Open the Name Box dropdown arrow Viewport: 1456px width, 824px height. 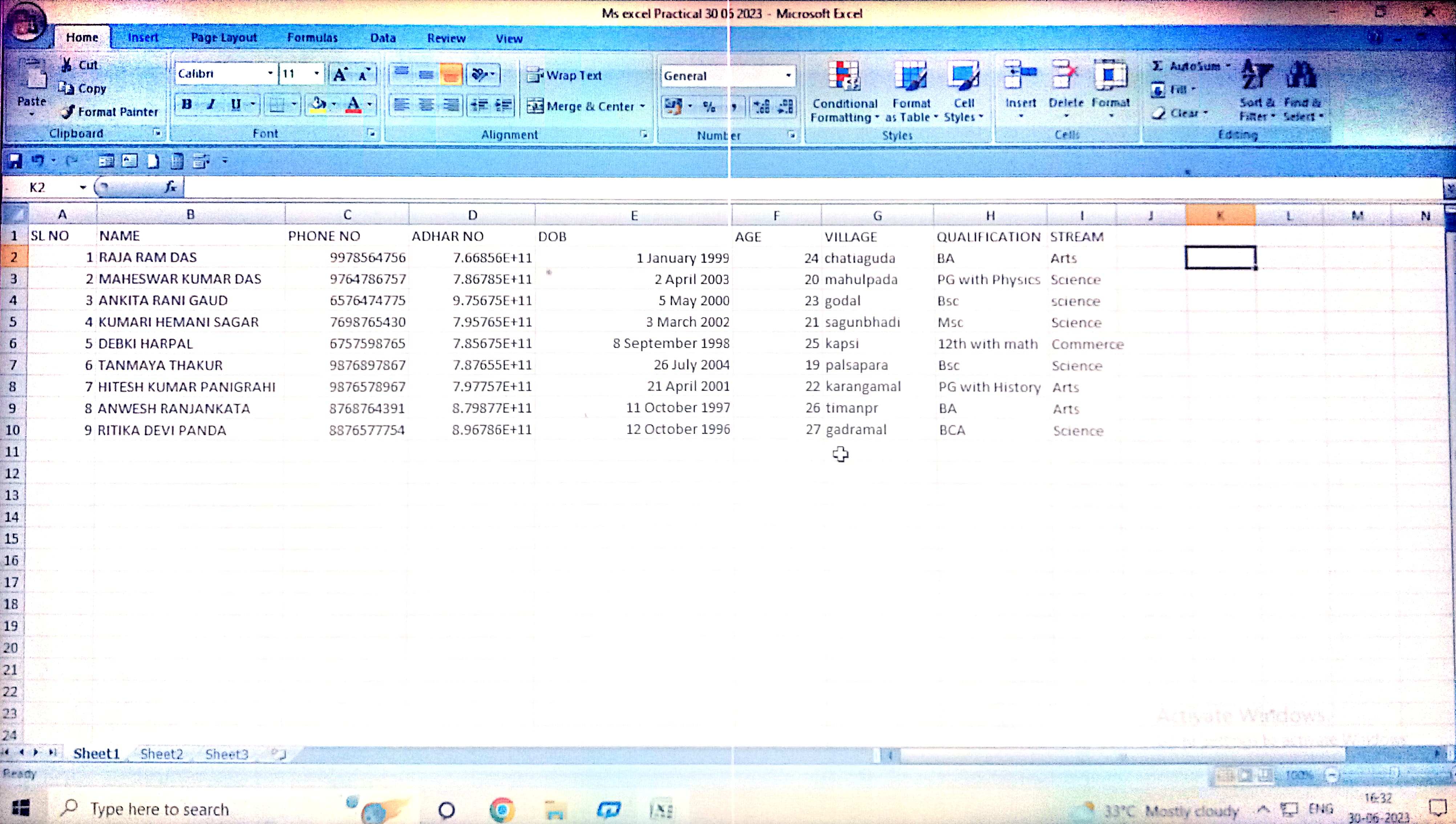pos(82,187)
